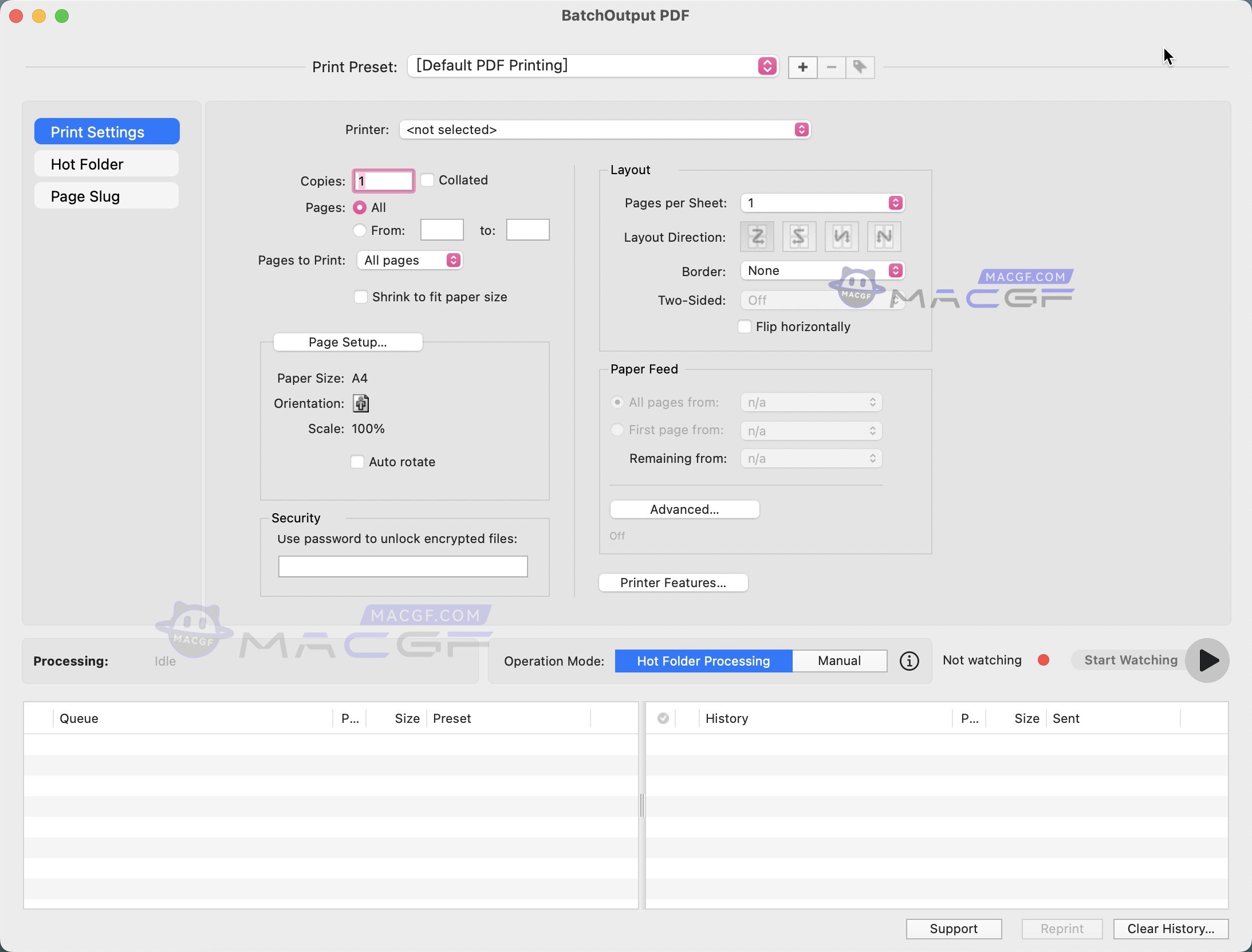The image size is (1252, 952).
Task: Click the page orientation icon
Action: 361,403
